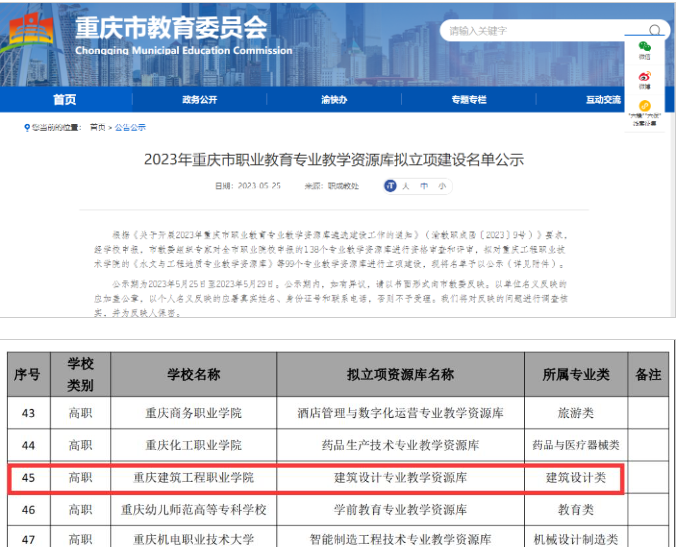
Task: Open the 专题专栏 navigation tab
Action: [x=469, y=100]
